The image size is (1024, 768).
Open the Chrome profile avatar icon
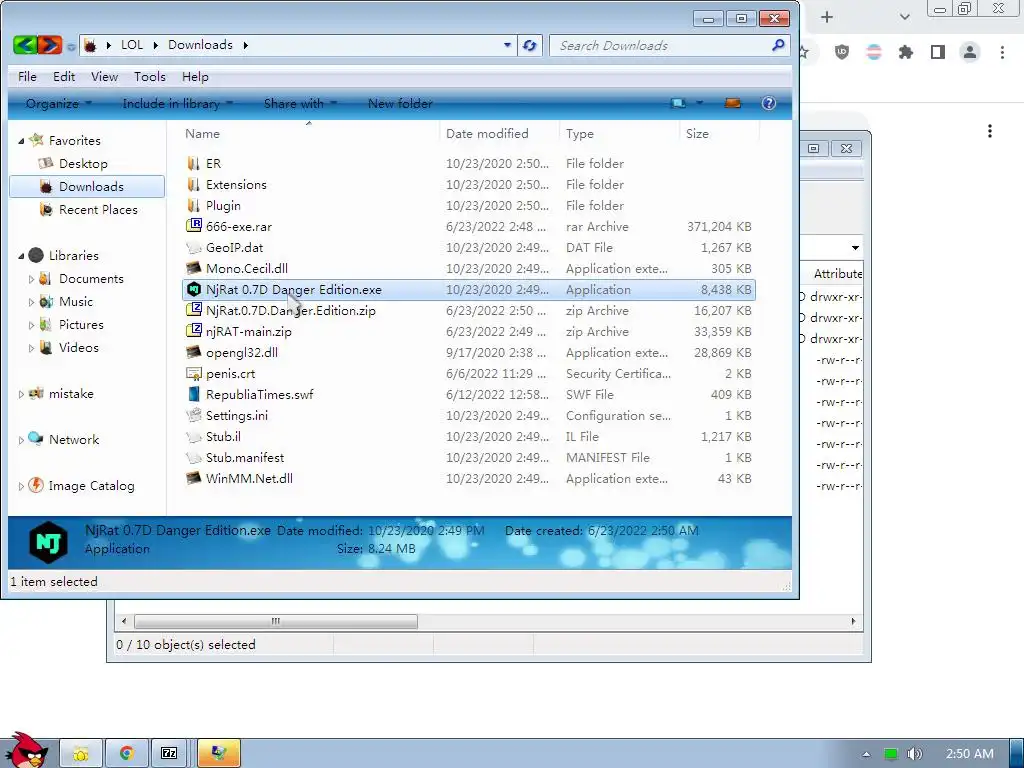(970, 52)
